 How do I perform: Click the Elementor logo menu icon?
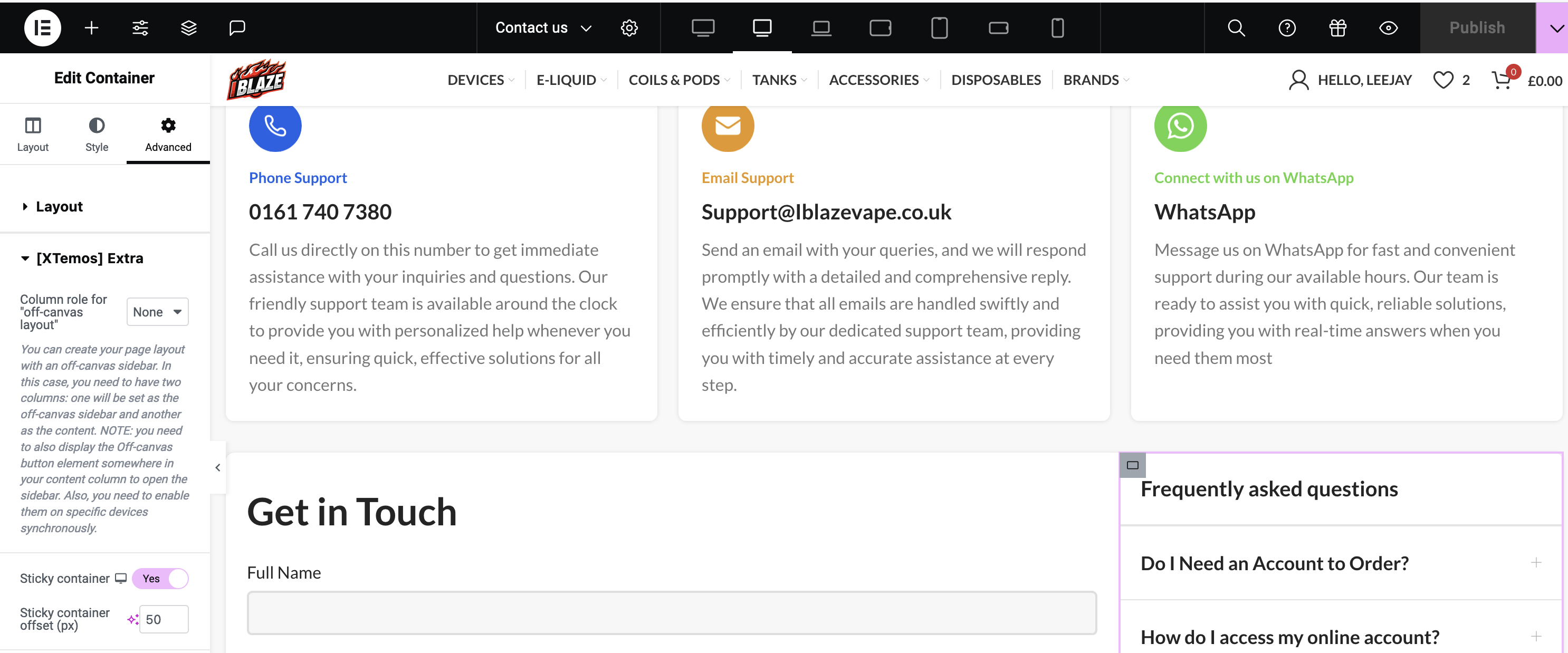click(42, 27)
